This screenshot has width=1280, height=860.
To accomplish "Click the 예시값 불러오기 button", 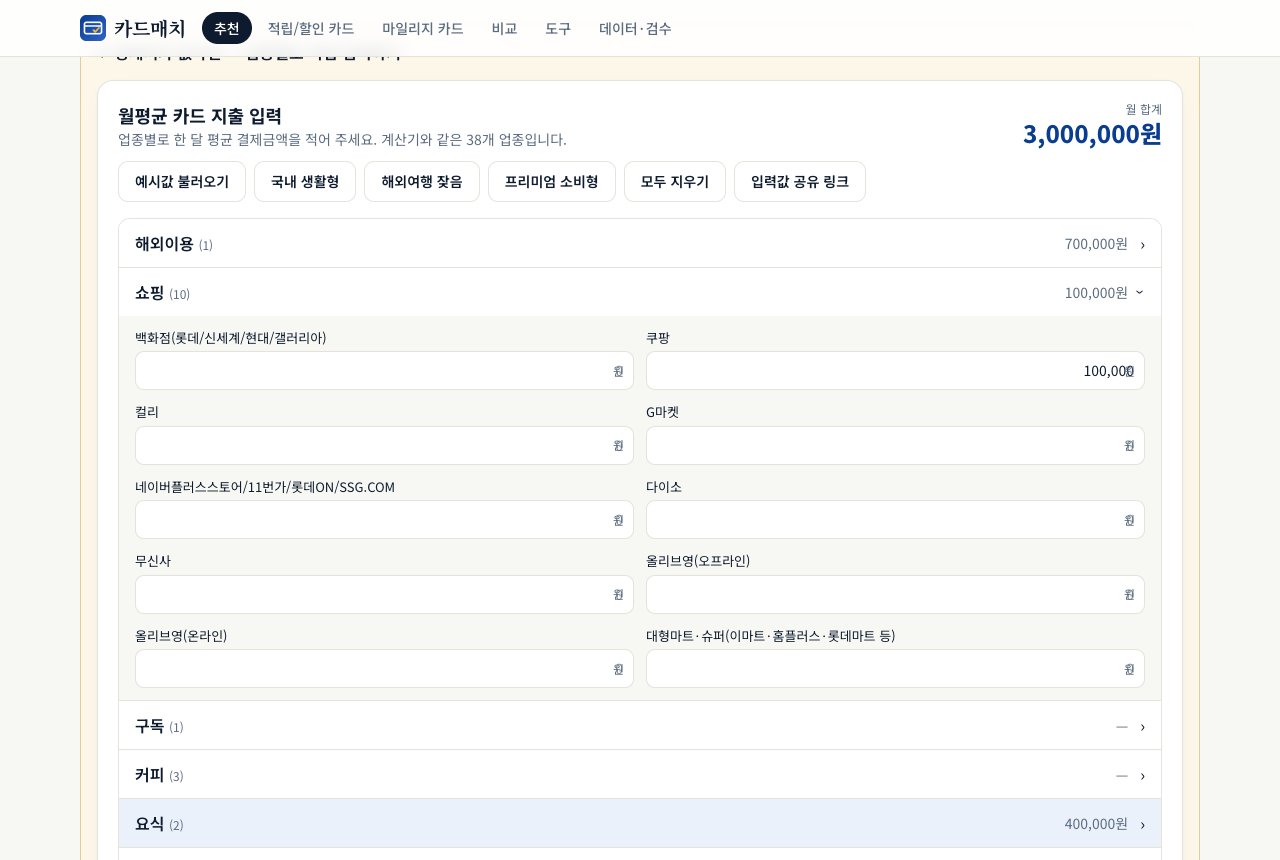I will pos(182,182).
